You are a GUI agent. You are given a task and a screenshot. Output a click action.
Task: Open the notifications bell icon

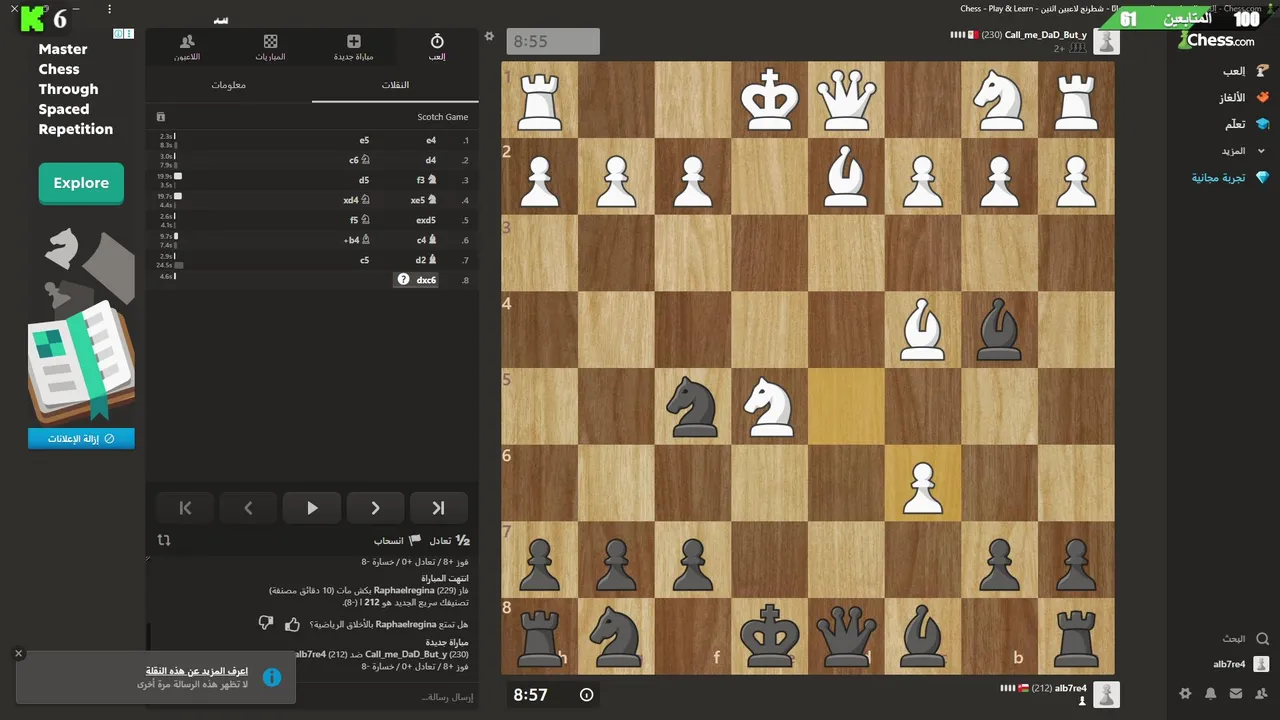1211,693
